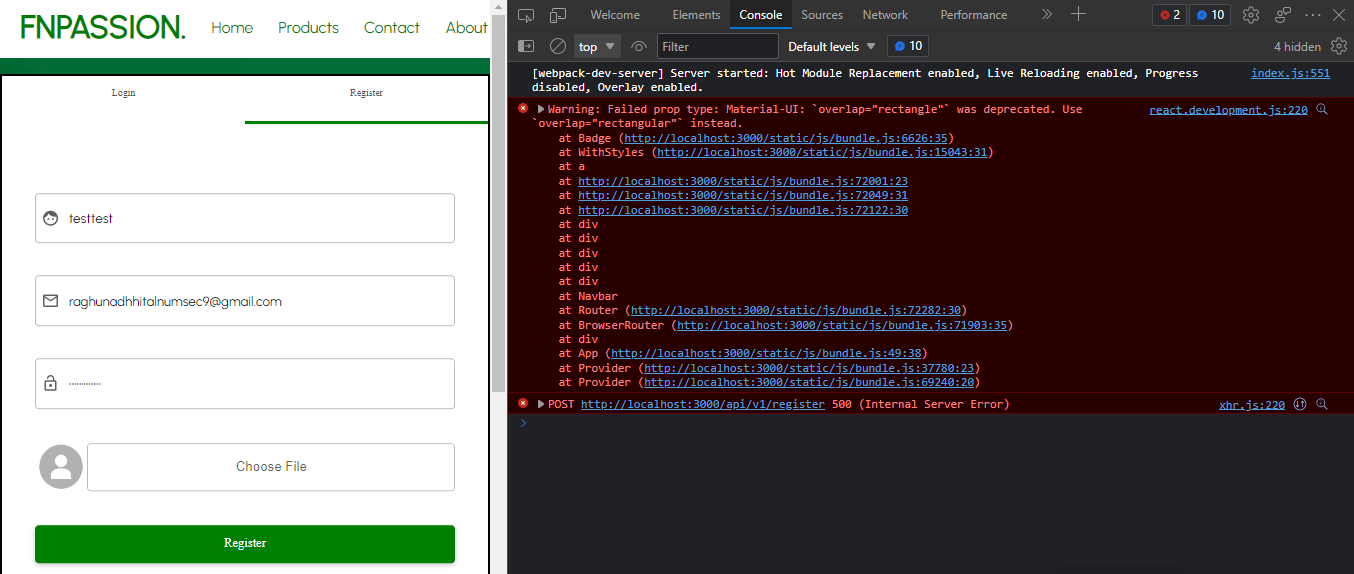Switch to the Elements tab
This screenshot has height=574, width=1354.
(x=696, y=15)
